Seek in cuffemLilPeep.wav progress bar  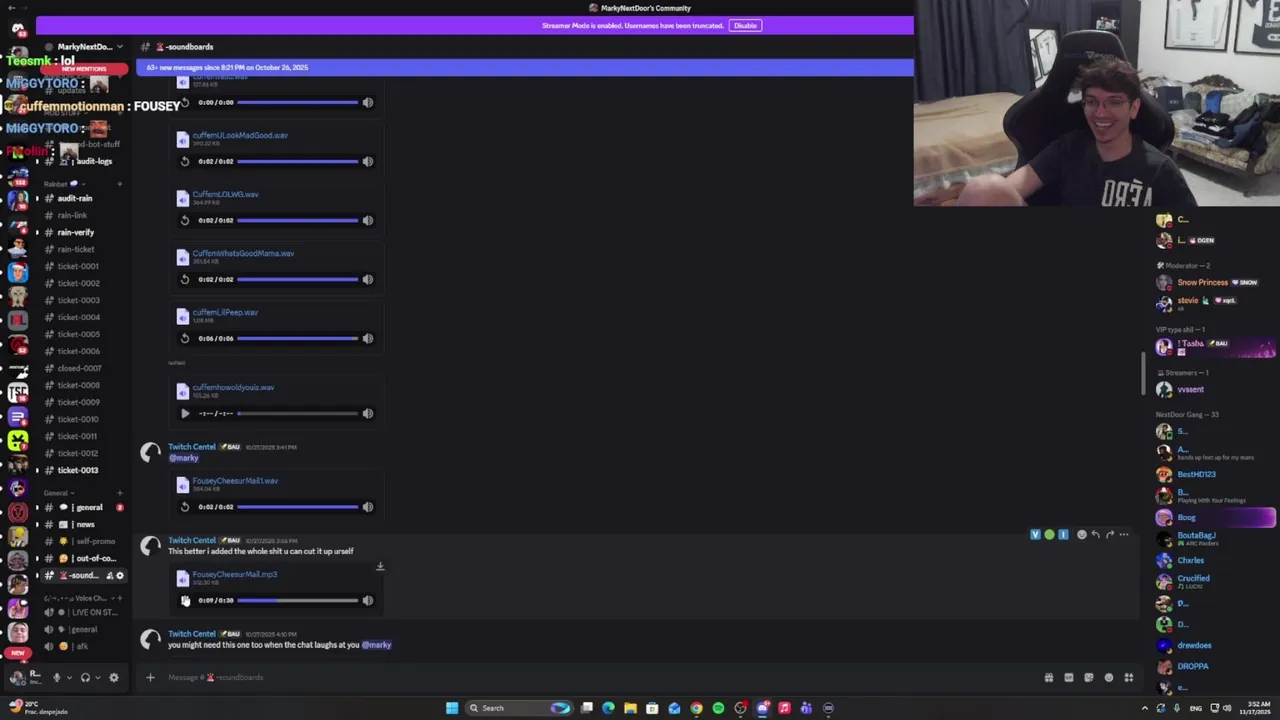pyautogui.click(x=298, y=338)
